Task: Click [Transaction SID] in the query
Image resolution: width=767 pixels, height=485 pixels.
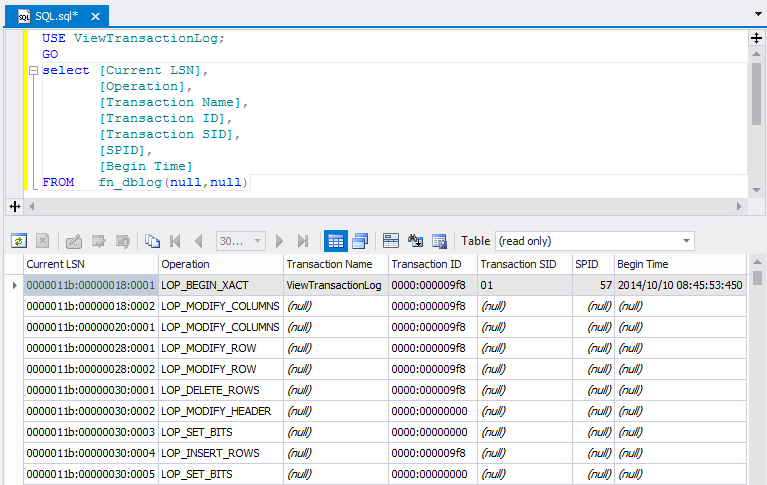Action: (x=166, y=134)
